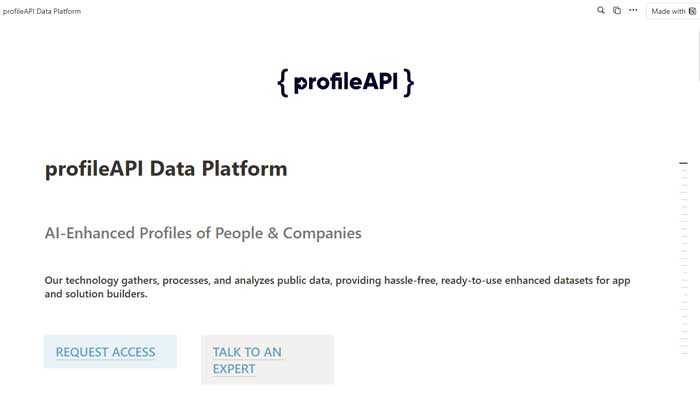Click the duplicate page icon

[617, 10]
